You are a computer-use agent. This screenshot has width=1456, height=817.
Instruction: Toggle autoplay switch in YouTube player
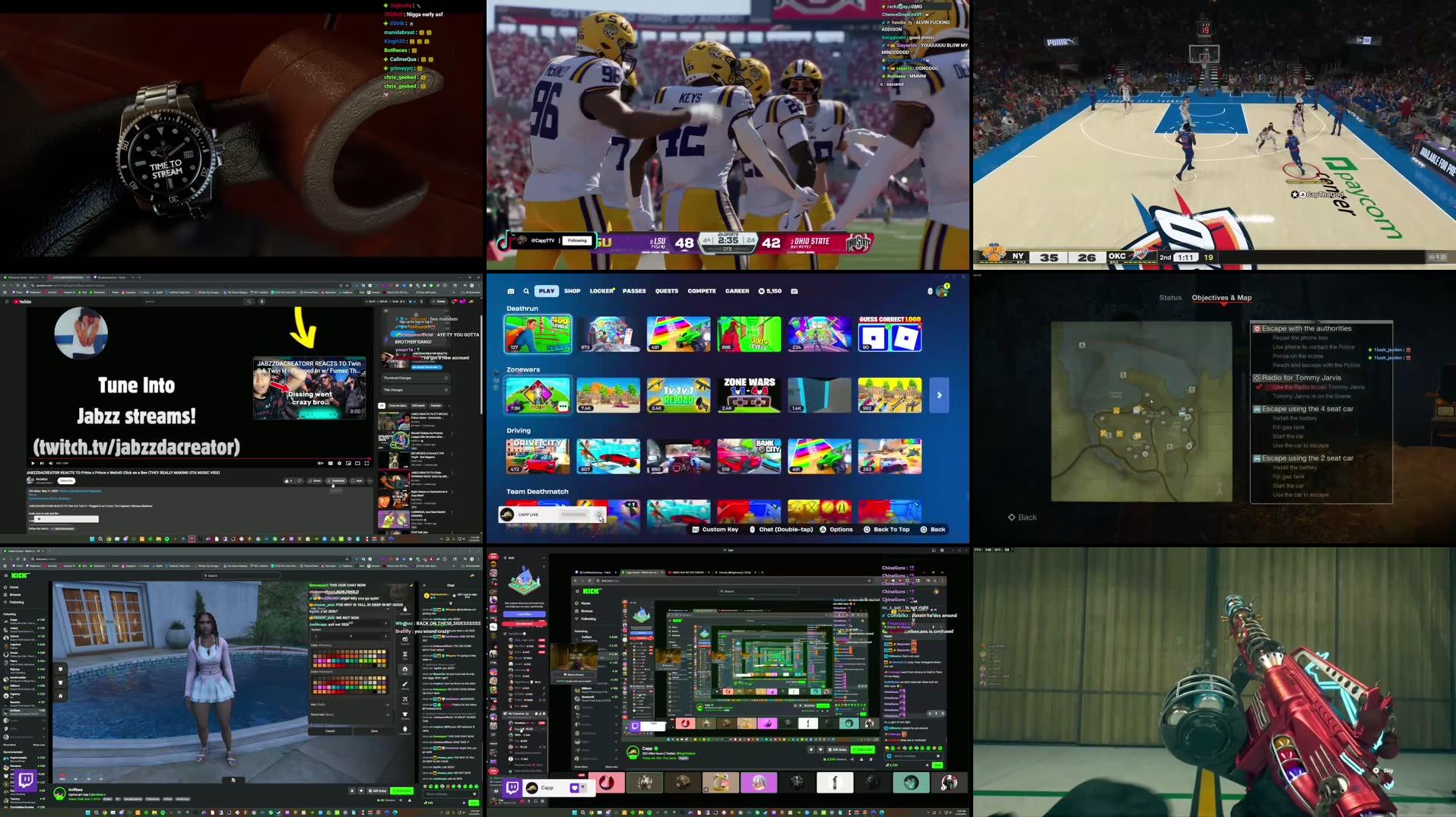pyautogui.click(x=320, y=463)
